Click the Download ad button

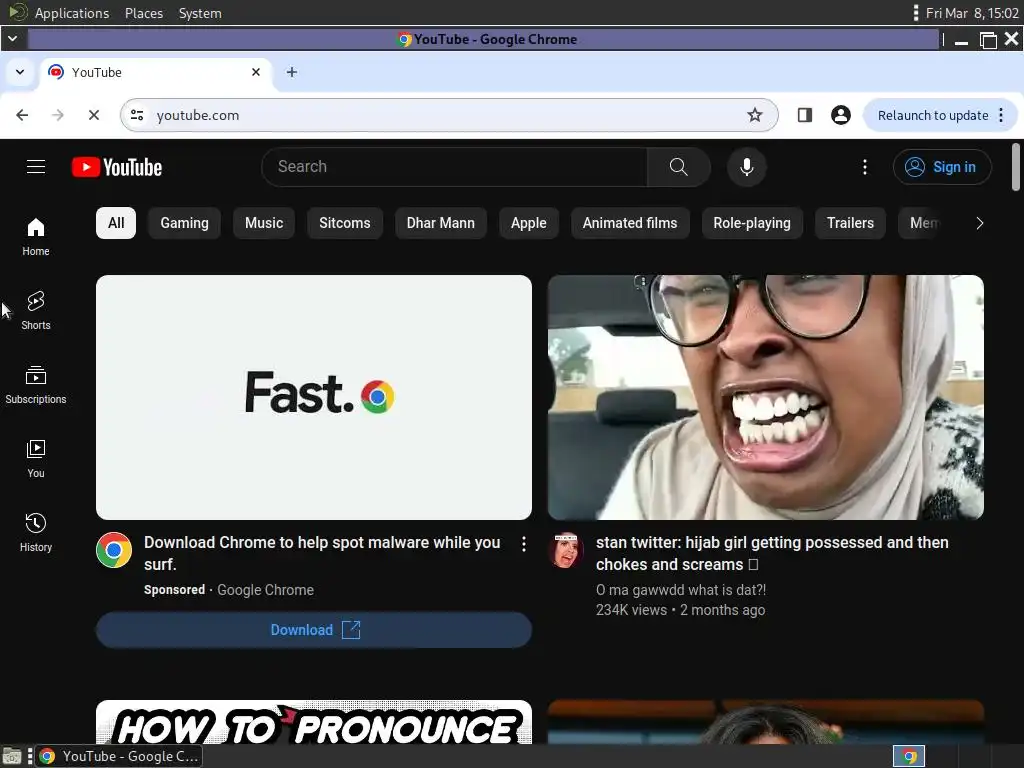point(314,630)
